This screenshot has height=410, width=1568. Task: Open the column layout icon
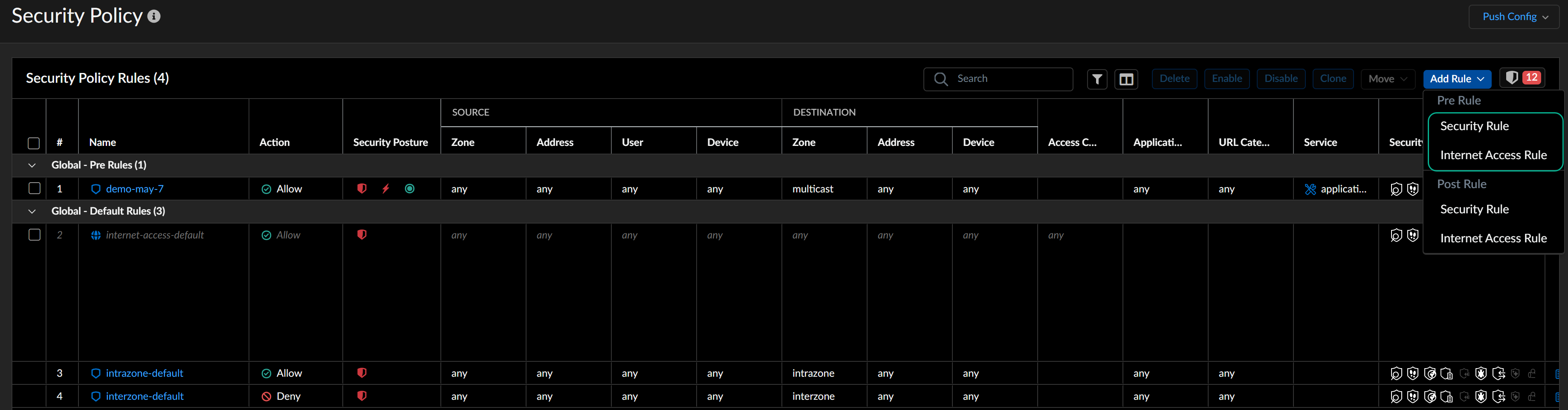tap(1126, 79)
